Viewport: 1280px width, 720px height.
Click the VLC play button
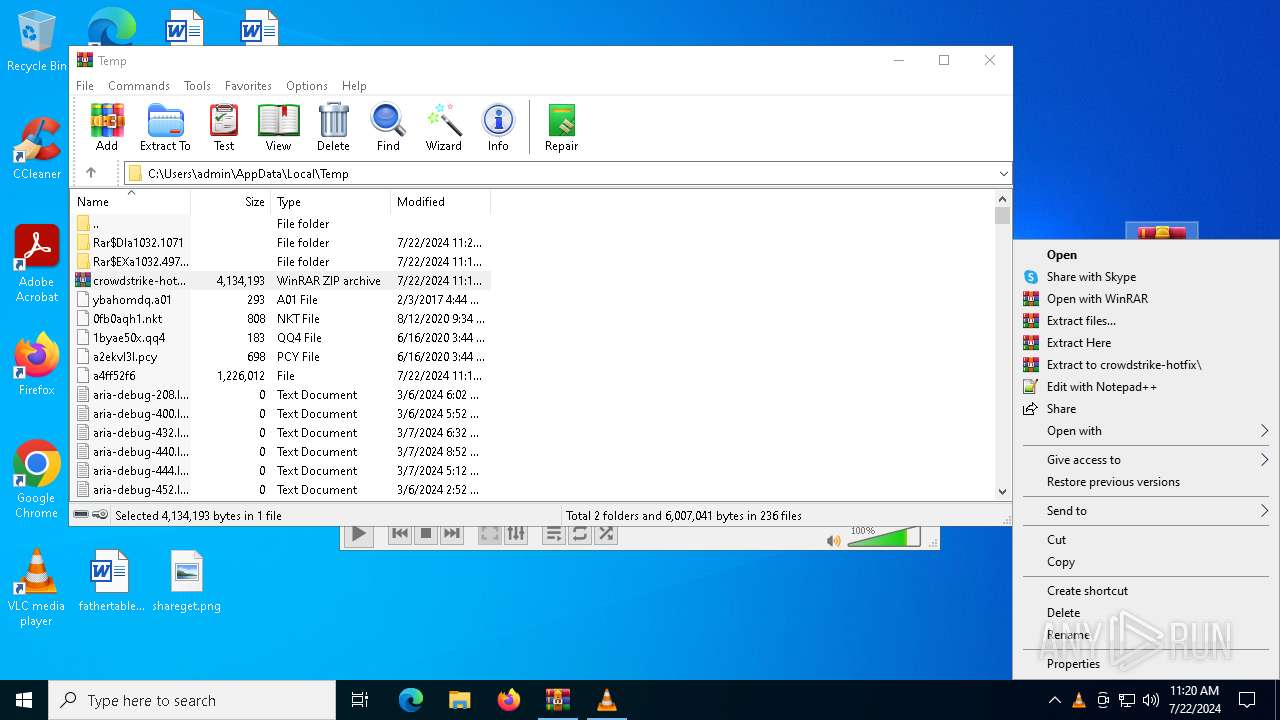click(358, 535)
